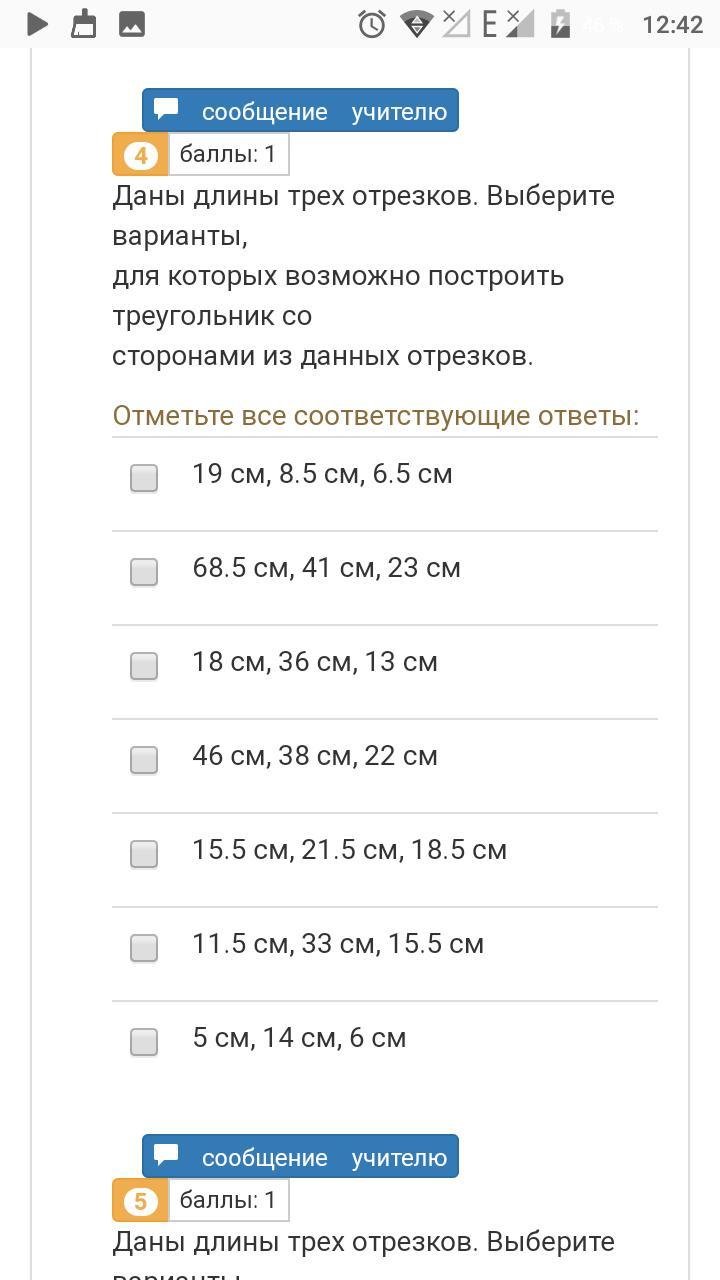The image size is (720, 1280).
Task: Check the 18 см, 36 см, 13 см option
Action: tap(144, 665)
